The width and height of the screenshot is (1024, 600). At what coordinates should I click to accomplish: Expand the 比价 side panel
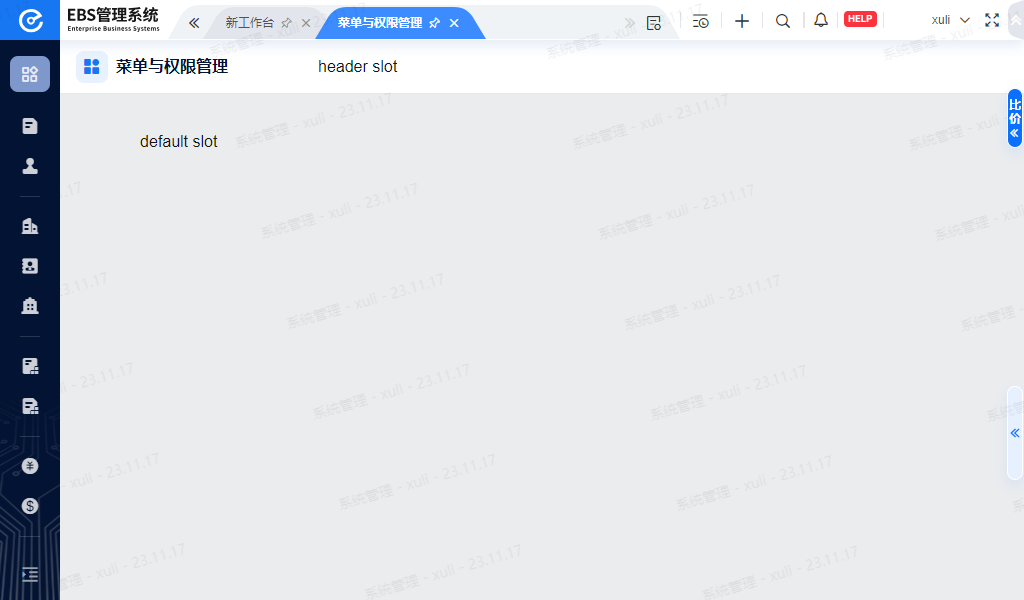pos(1015,118)
